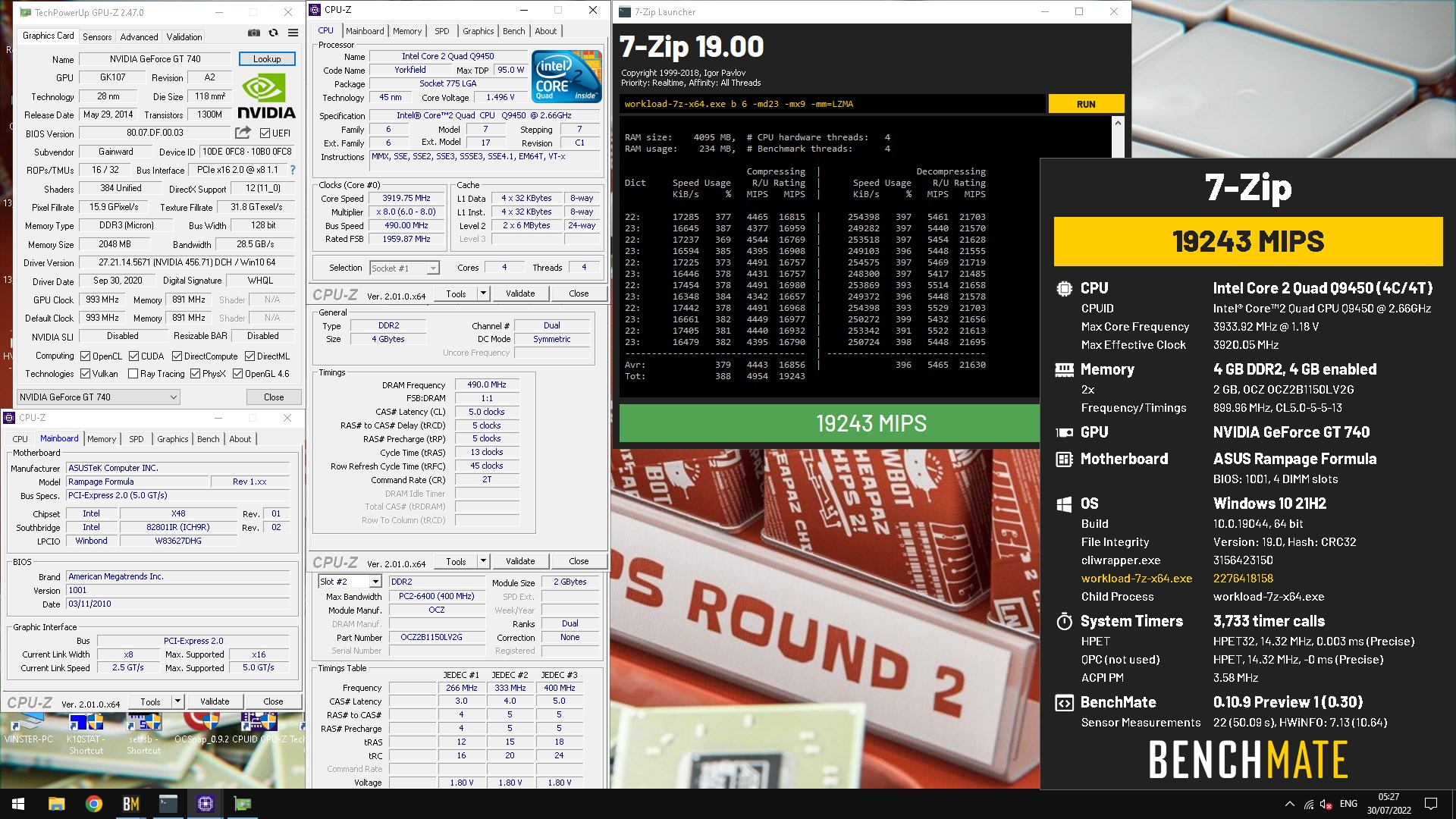Expand Tools arrow in CPU-Z Mainboard window

[x=177, y=701]
